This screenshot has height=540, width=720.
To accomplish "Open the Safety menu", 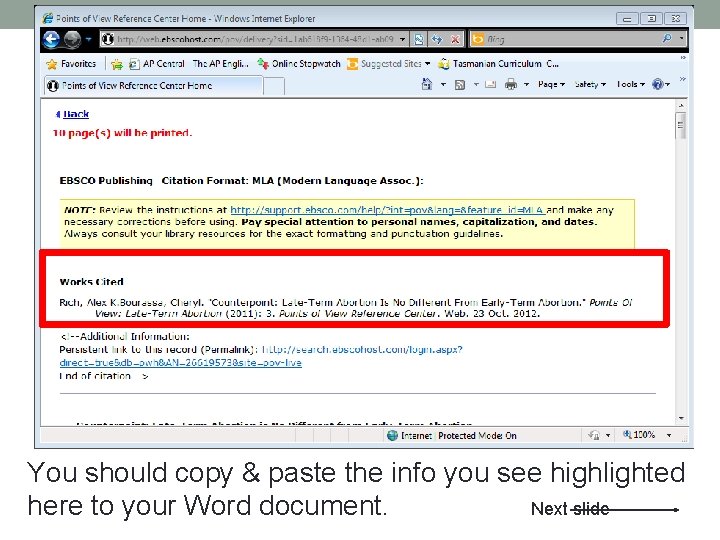I will pos(591,84).
